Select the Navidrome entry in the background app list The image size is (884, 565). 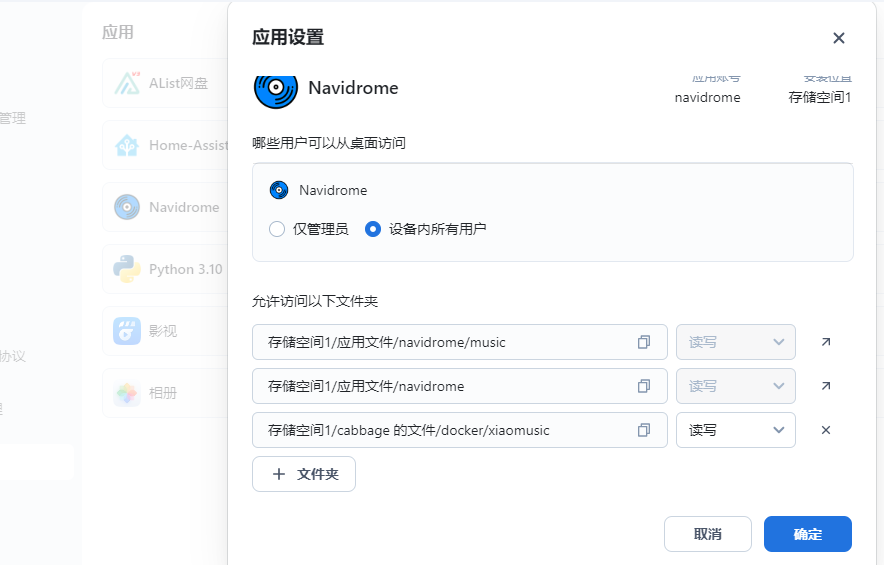coord(165,208)
